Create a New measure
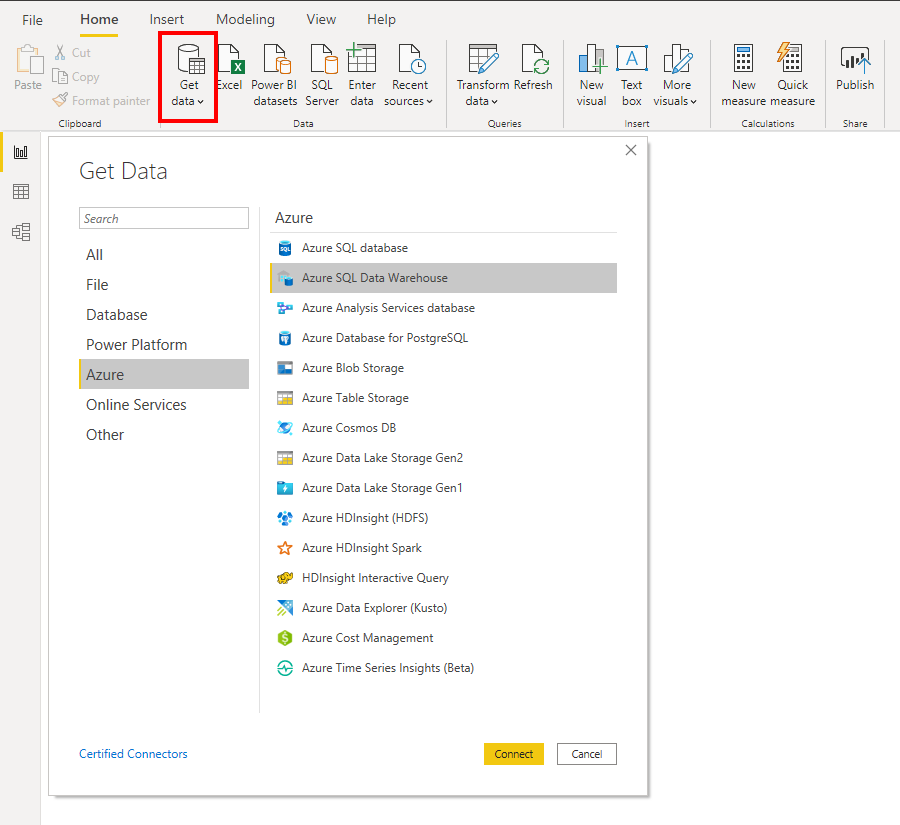900x825 pixels. (x=743, y=76)
